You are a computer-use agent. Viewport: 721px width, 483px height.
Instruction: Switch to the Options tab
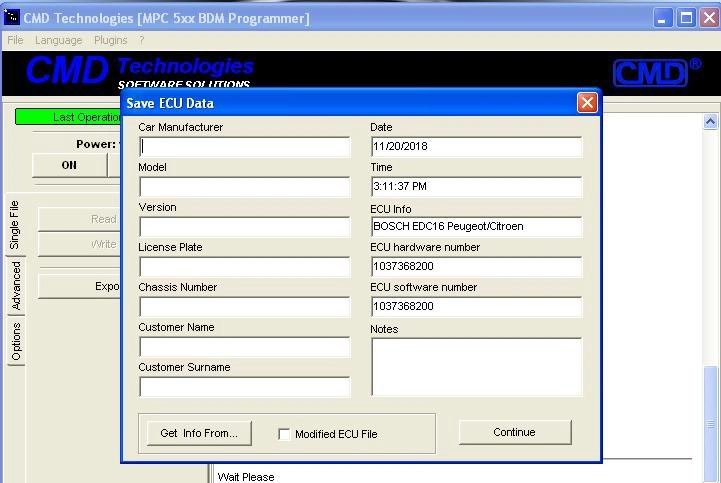coord(16,341)
